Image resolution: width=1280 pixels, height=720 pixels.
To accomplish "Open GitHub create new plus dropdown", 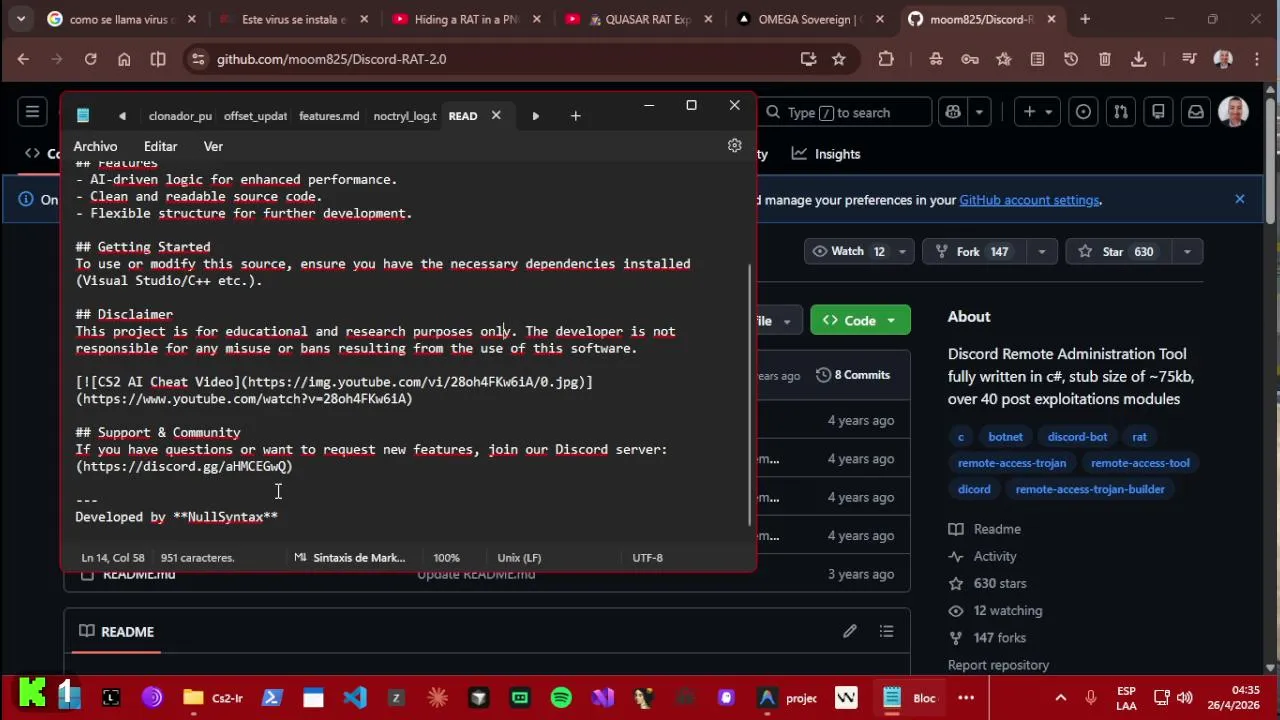I will [1038, 112].
